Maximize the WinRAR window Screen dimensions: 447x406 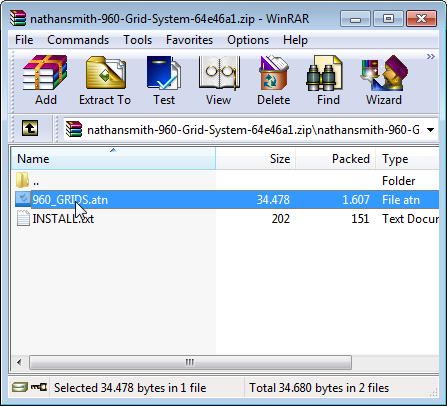388,19
